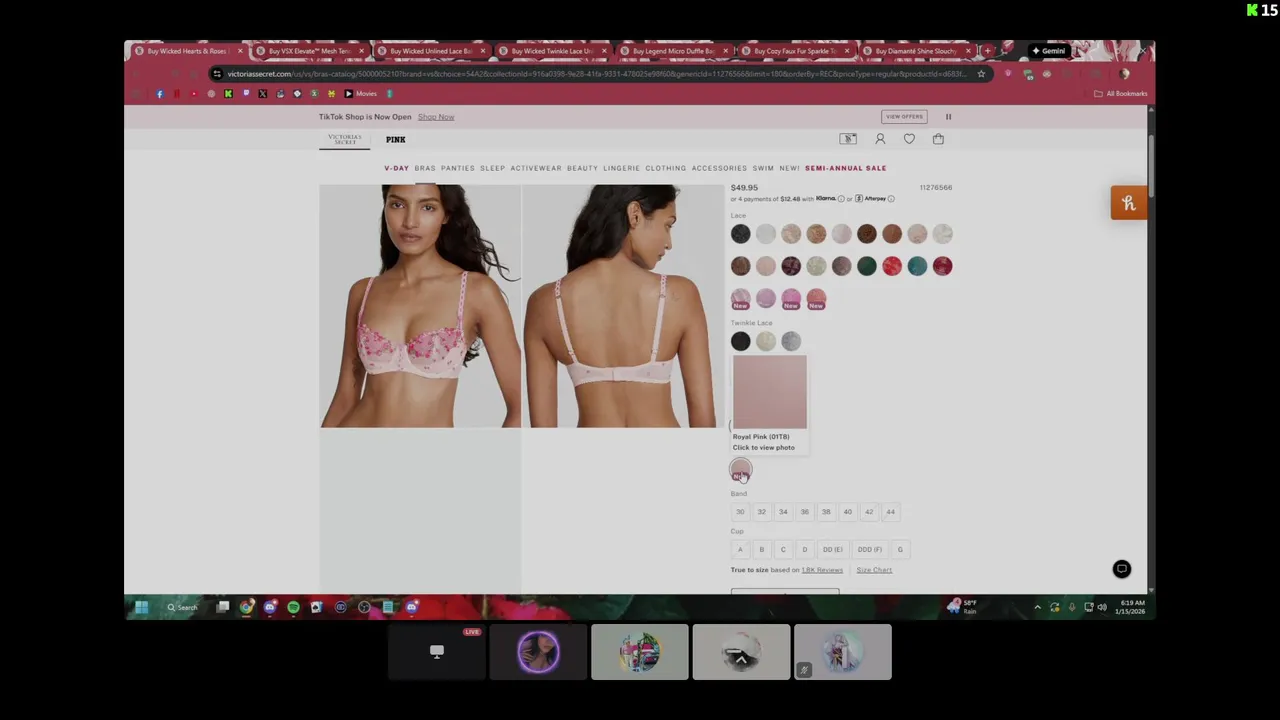Open the ACTIVEWEAR menu
1280x720 pixels.
(536, 168)
